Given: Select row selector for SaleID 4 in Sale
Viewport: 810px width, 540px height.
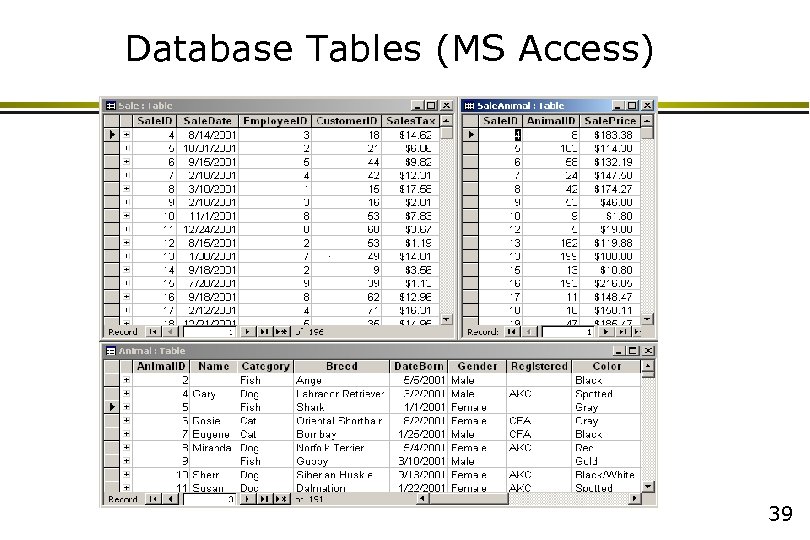Looking at the screenshot, I should pyautogui.click(x=112, y=134).
